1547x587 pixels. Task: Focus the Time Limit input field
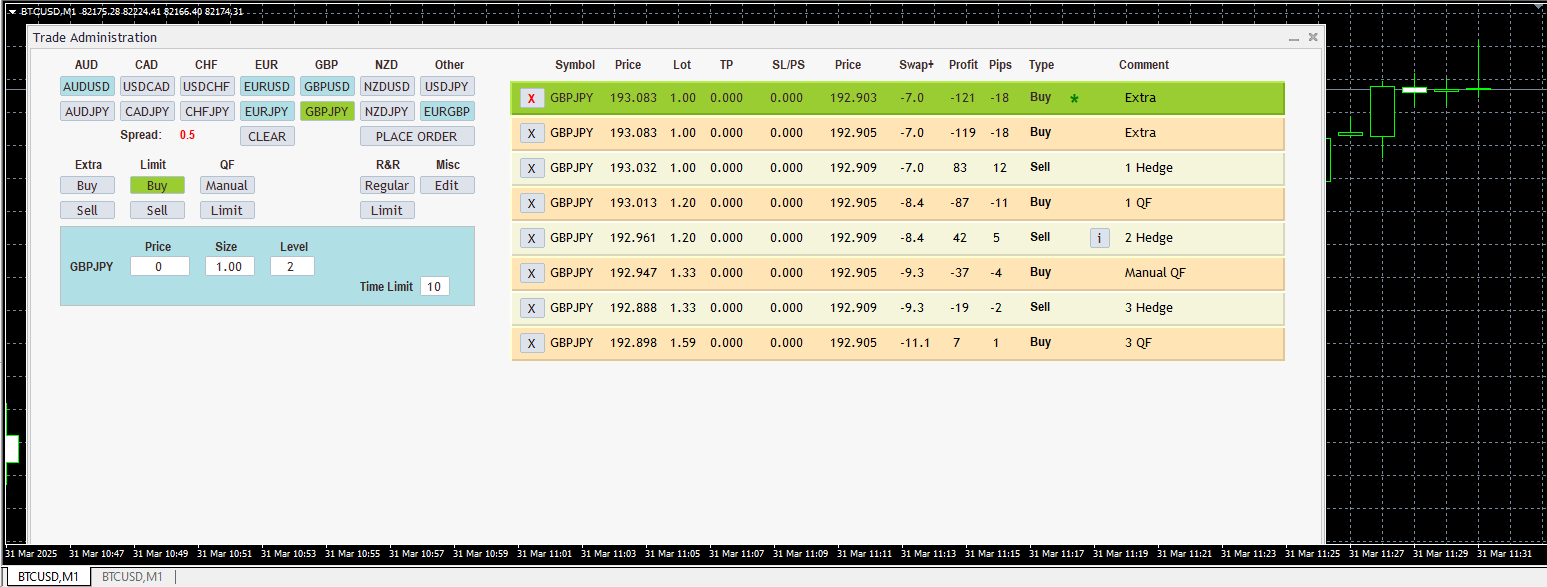[434, 287]
